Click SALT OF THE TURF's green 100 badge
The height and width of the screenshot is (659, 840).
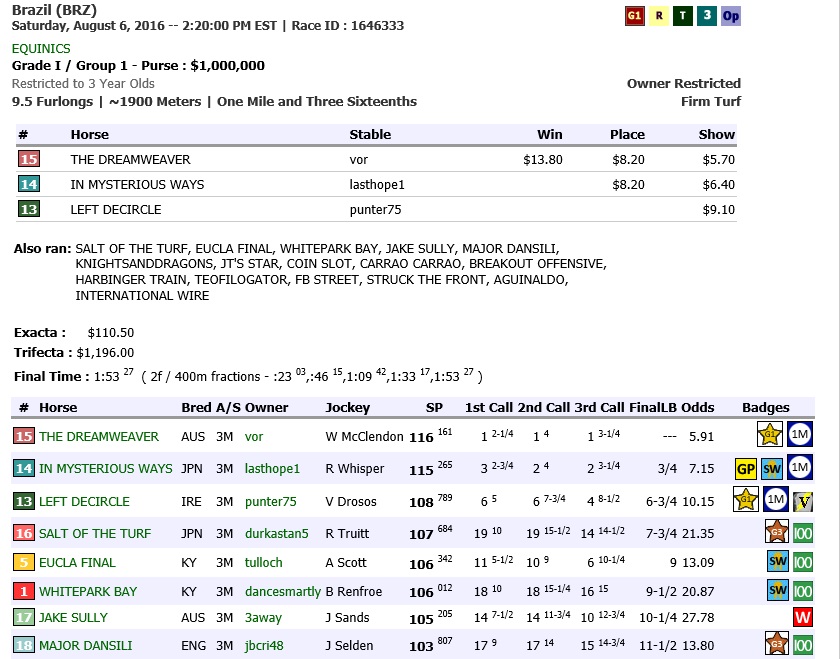[x=803, y=533]
